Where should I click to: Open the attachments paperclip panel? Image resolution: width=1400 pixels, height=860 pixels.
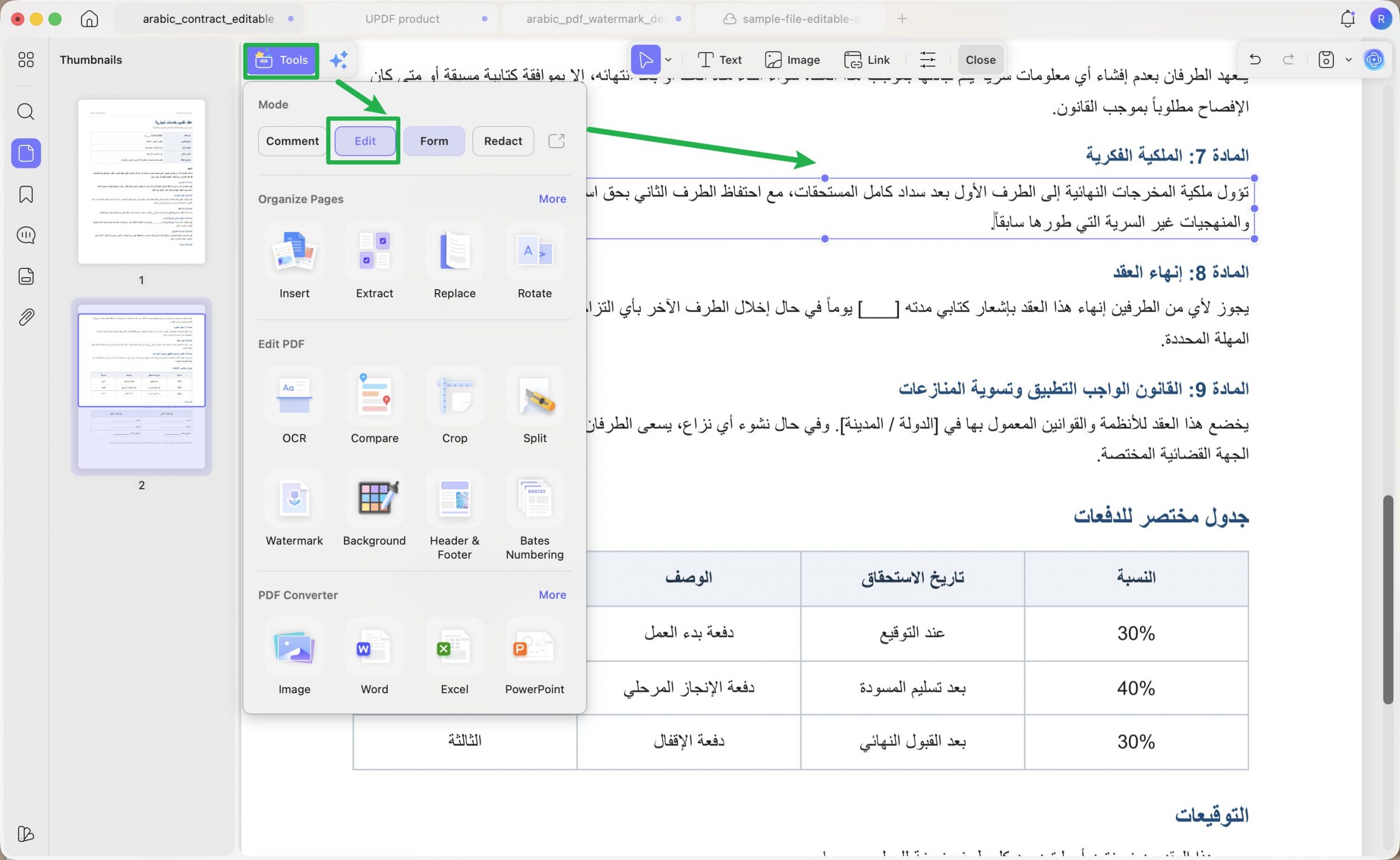(x=26, y=317)
